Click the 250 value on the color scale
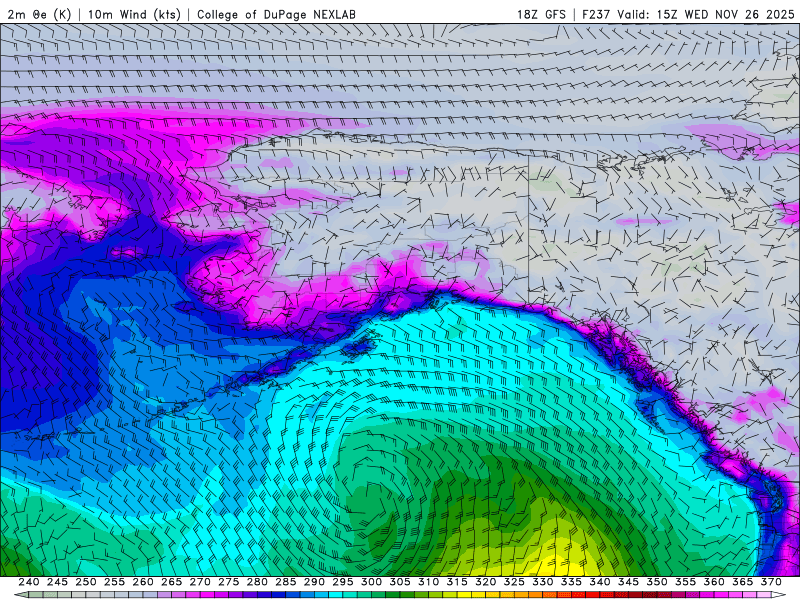Screen dimensions: 800x600 [x=86, y=582]
